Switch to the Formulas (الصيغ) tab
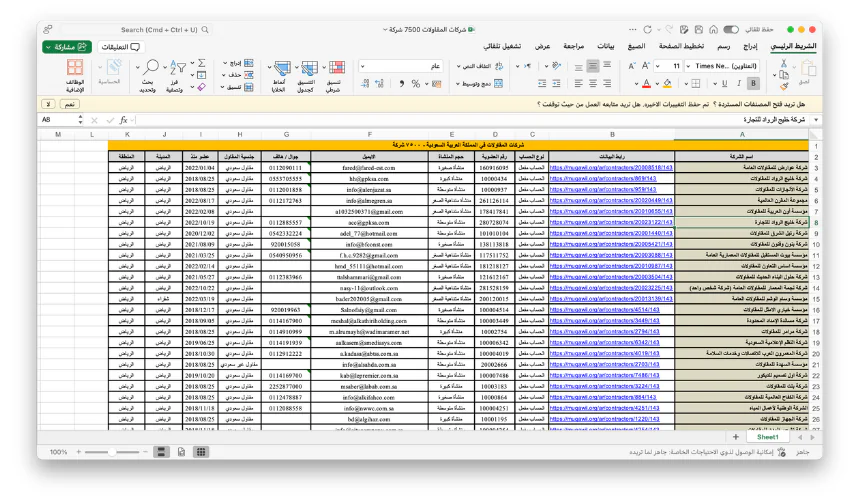The height and width of the screenshot is (500, 860). pyautogui.click(x=636, y=46)
